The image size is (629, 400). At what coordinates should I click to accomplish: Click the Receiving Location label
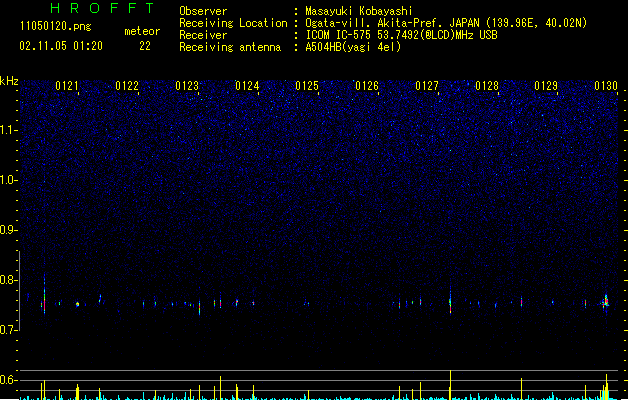click(x=233, y=23)
